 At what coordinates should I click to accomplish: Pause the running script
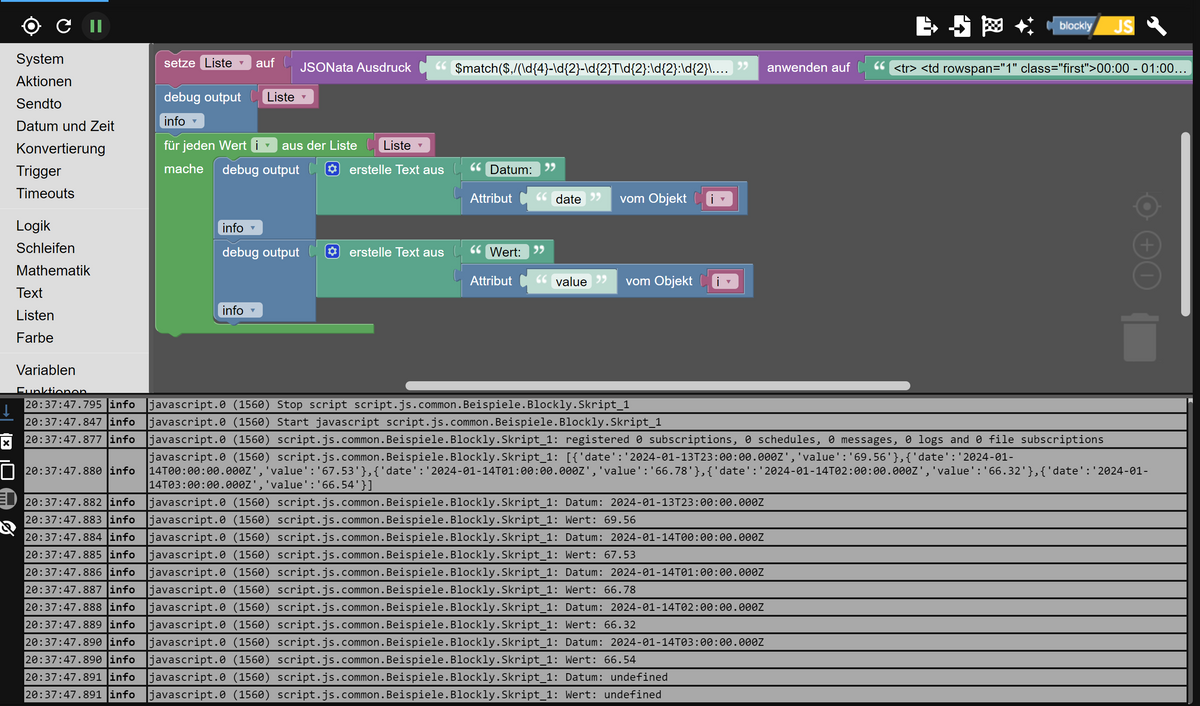(x=95, y=26)
